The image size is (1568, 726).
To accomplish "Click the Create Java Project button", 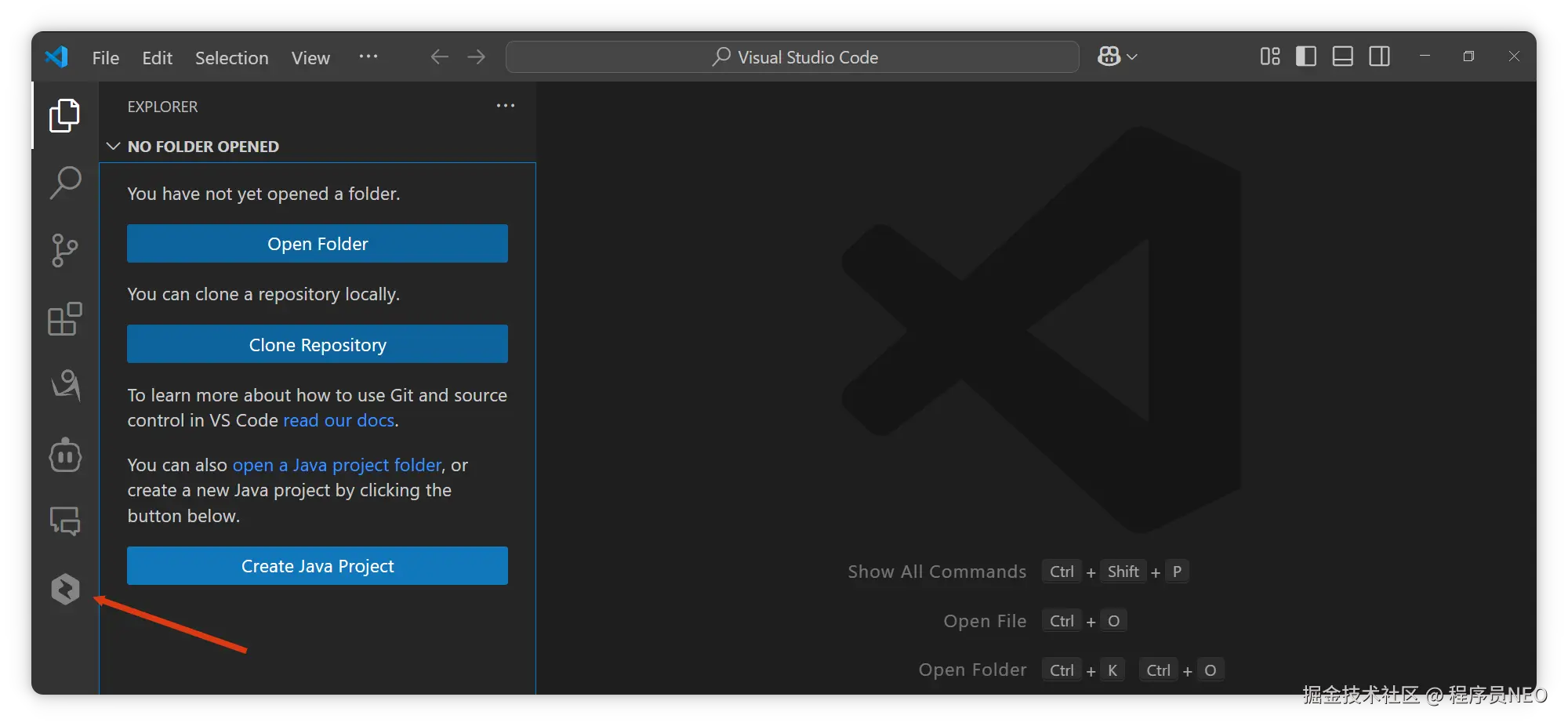I will (x=318, y=566).
